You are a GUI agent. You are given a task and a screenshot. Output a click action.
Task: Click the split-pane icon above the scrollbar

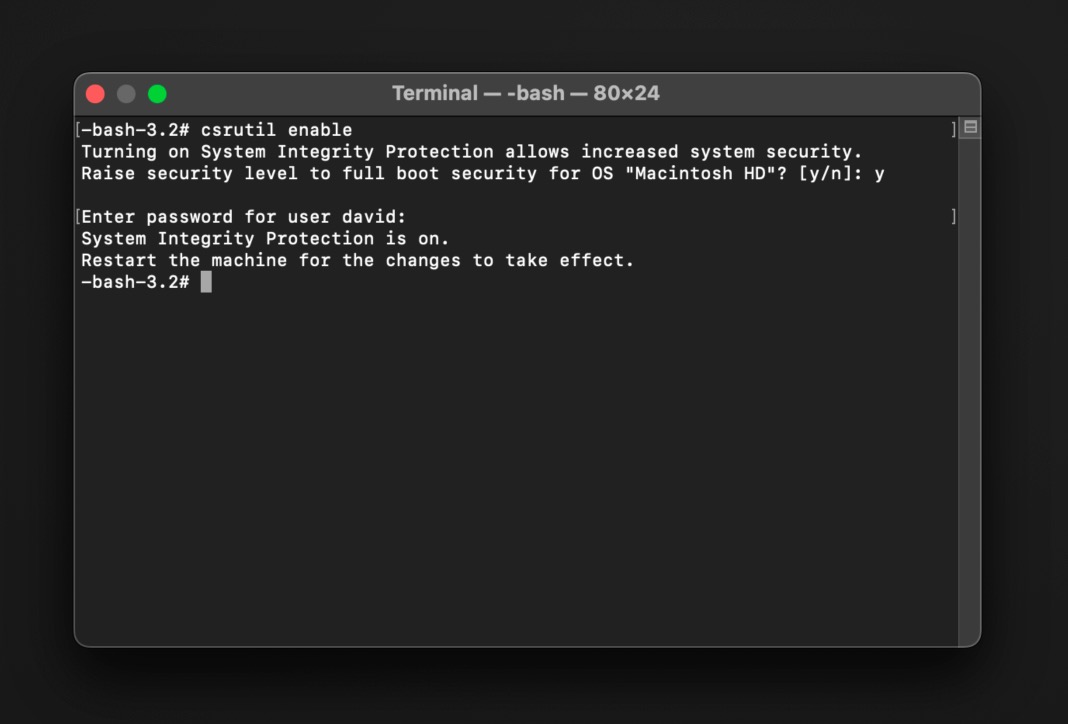(x=969, y=125)
